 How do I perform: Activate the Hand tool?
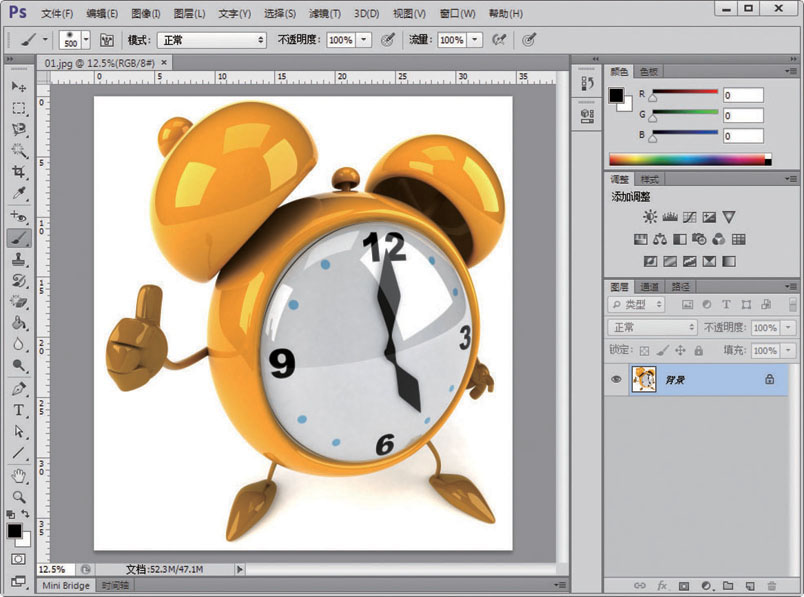18,475
